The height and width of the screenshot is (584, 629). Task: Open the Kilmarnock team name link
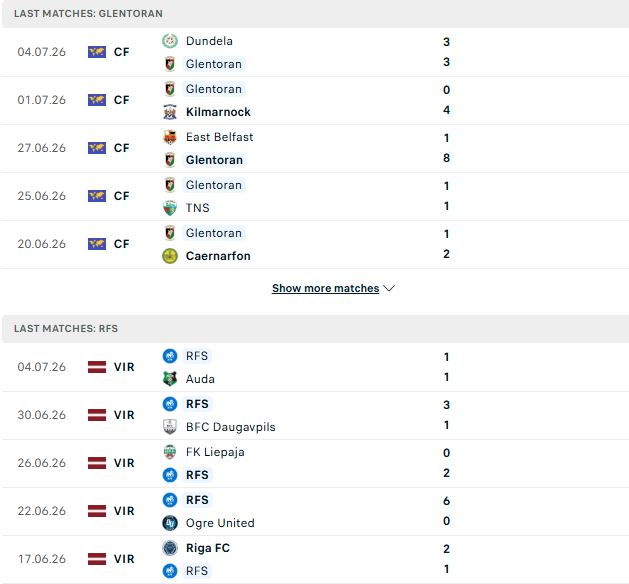(x=218, y=112)
